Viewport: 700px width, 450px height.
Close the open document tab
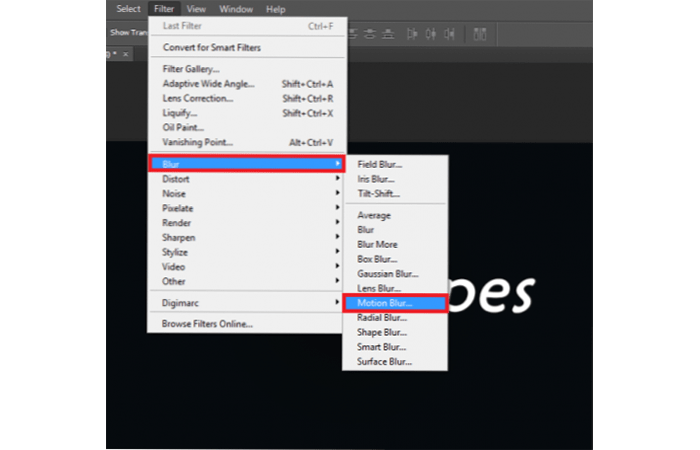[126, 54]
